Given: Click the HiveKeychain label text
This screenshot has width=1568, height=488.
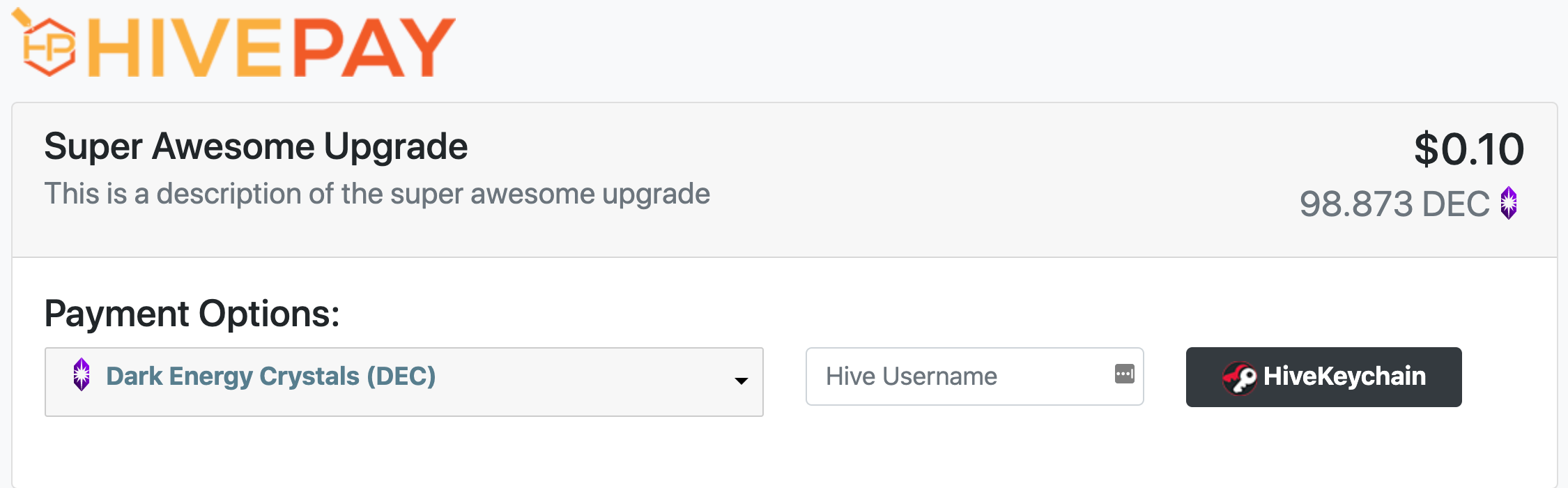Looking at the screenshot, I should coord(1344,376).
